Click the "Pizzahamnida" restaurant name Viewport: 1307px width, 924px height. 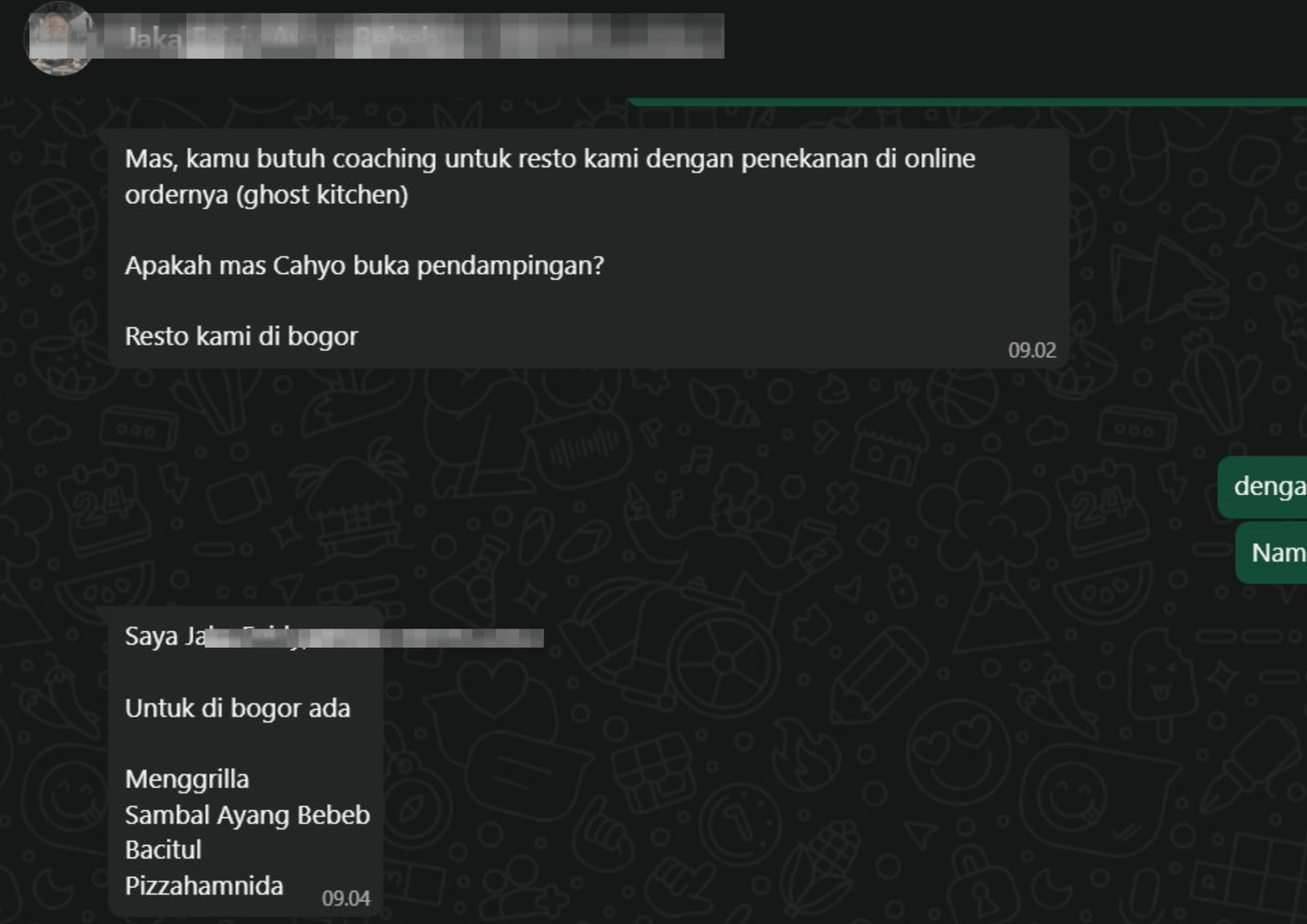(x=204, y=886)
